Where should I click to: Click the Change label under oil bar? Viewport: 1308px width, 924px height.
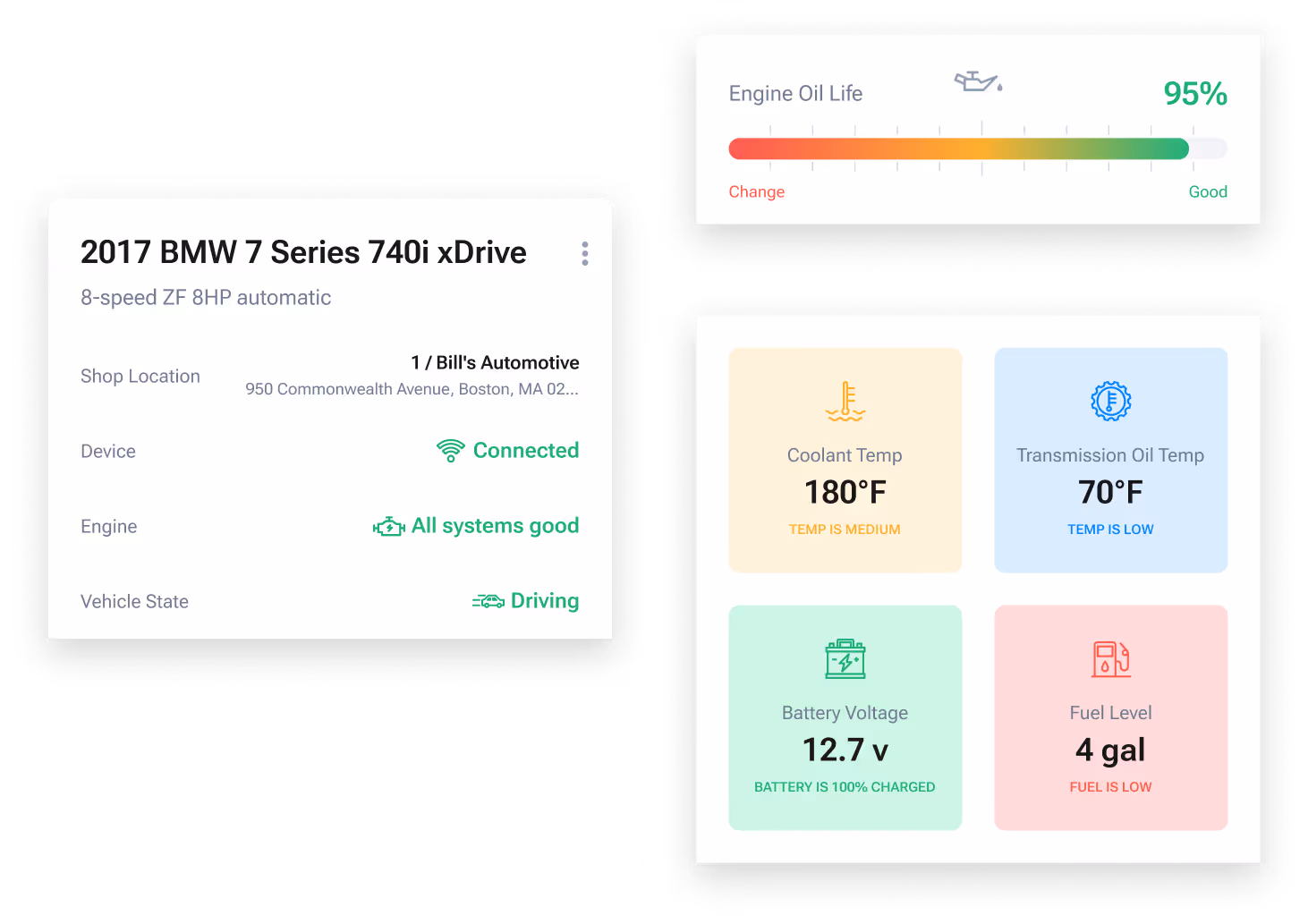757,191
